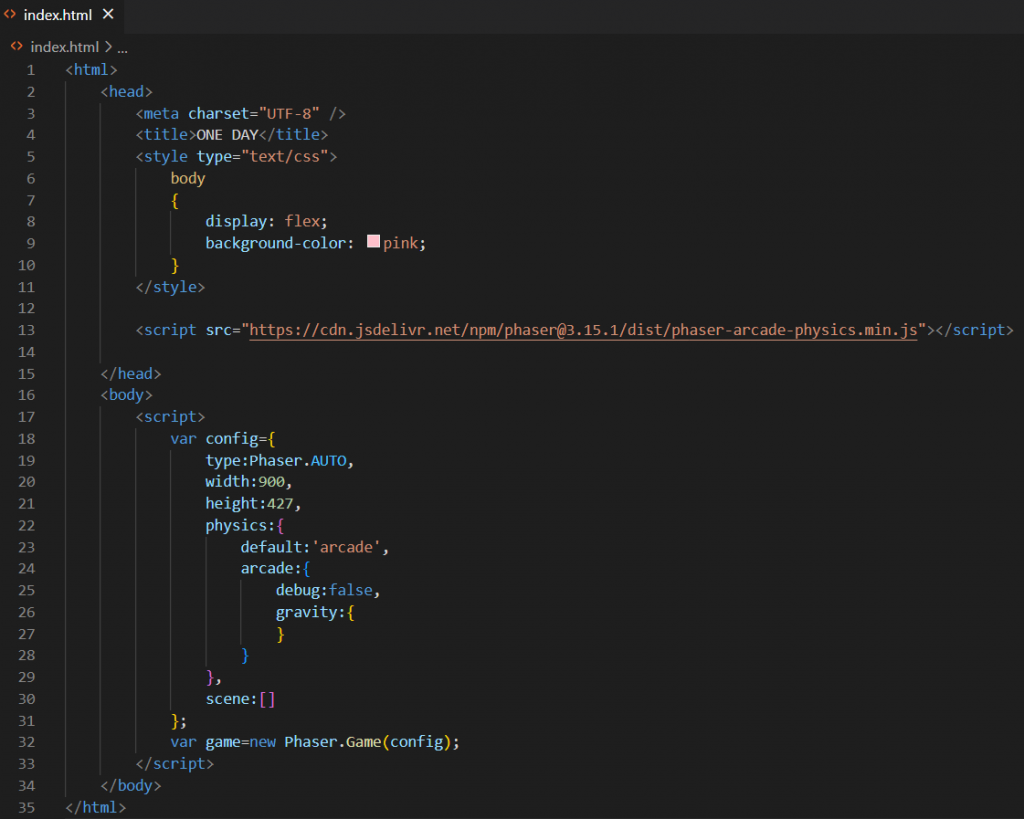This screenshot has width=1024, height=819.
Task: Click the pink color swatch on line 9
Action: (x=374, y=242)
